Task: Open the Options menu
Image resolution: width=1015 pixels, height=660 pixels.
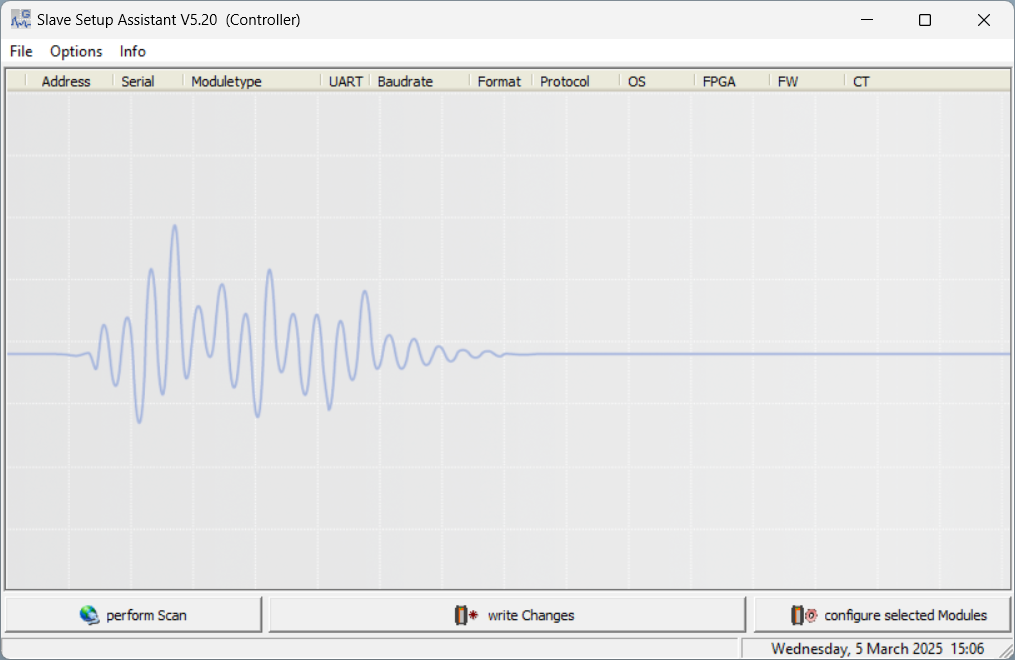Action: (76, 51)
